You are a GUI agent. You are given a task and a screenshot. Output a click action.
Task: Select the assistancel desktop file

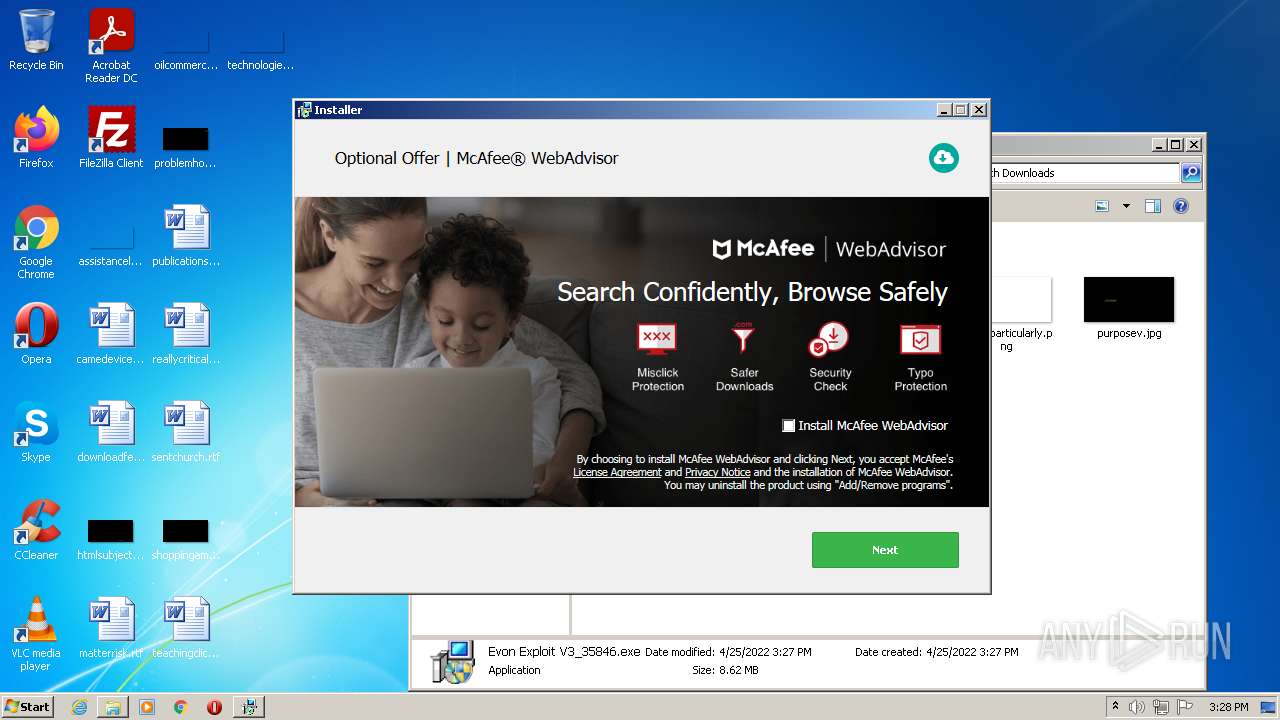pos(111,246)
